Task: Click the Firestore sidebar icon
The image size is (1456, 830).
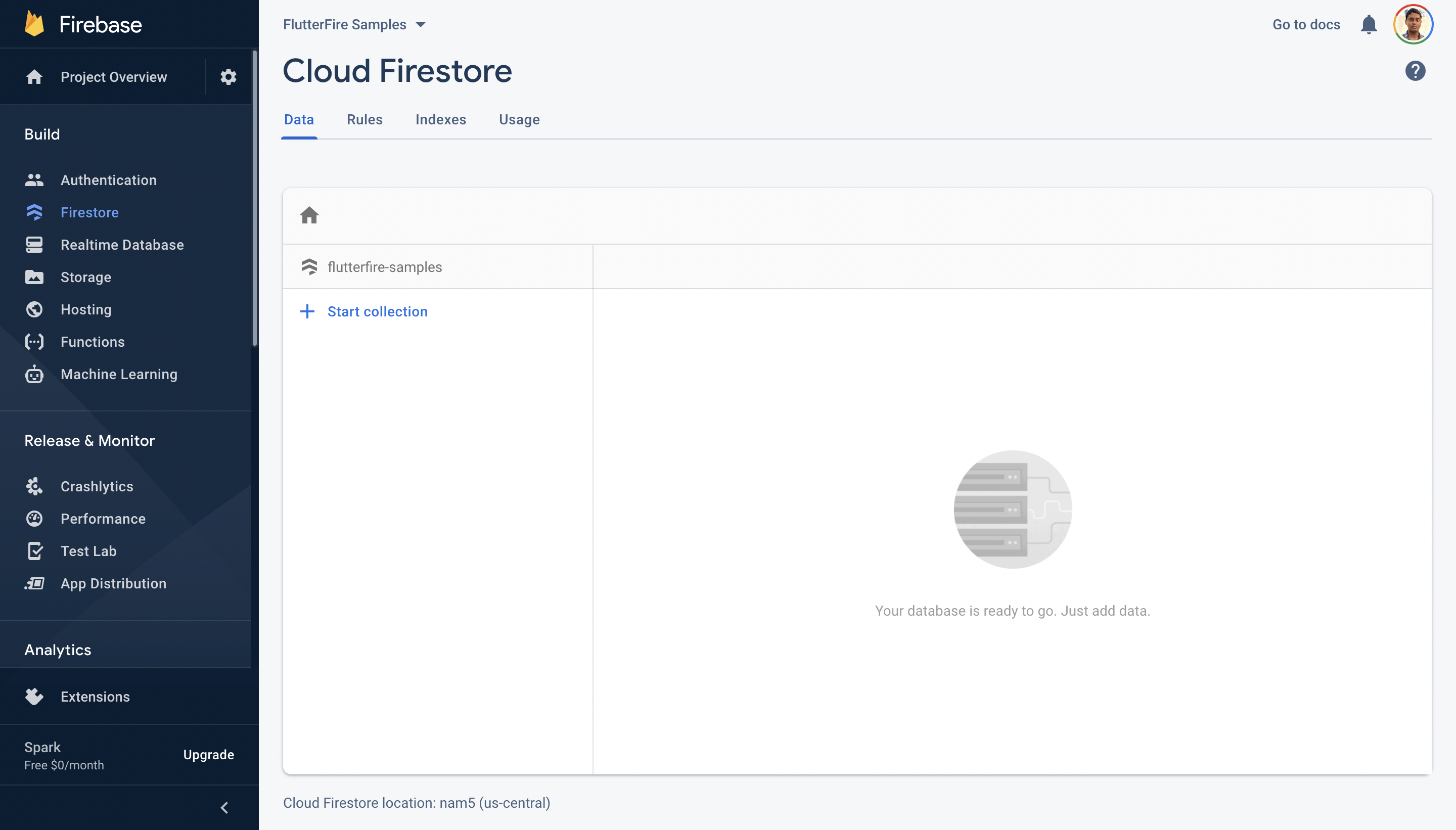Action: pyautogui.click(x=34, y=213)
